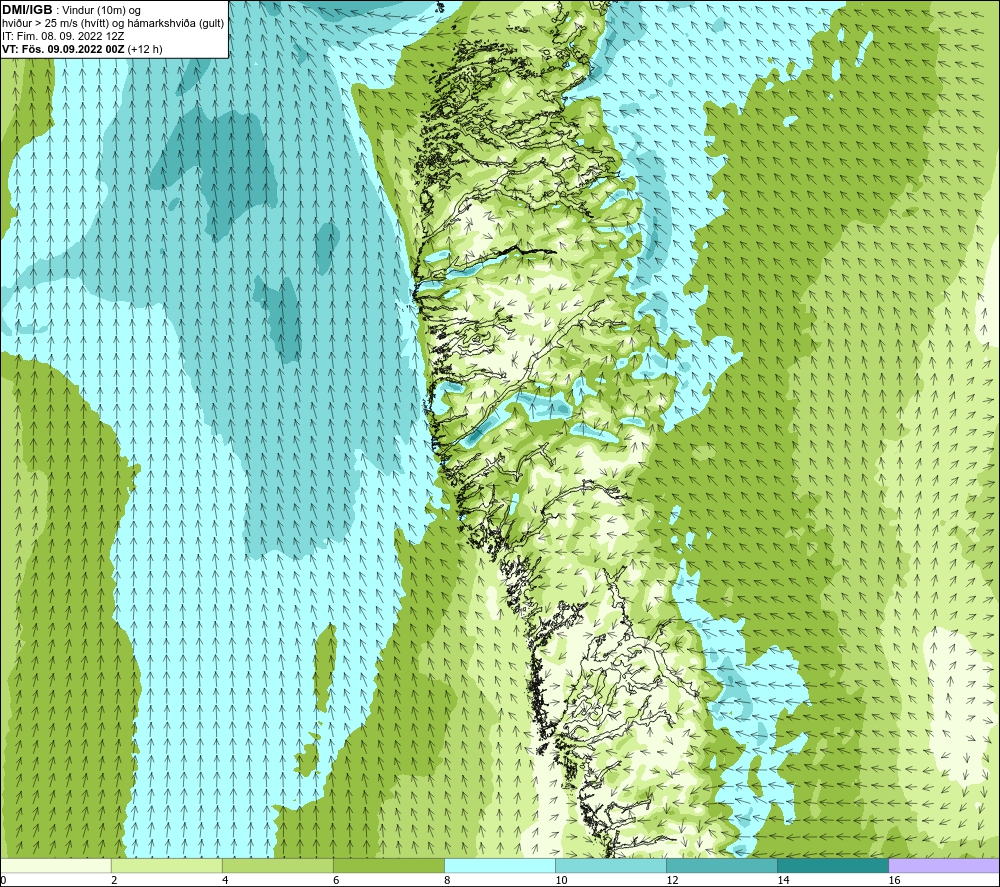This screenshot has width=1000, height=887.
Task: Click the 'hviður > 25 m/s' legend description line
Action: click(x=113, y=24)
